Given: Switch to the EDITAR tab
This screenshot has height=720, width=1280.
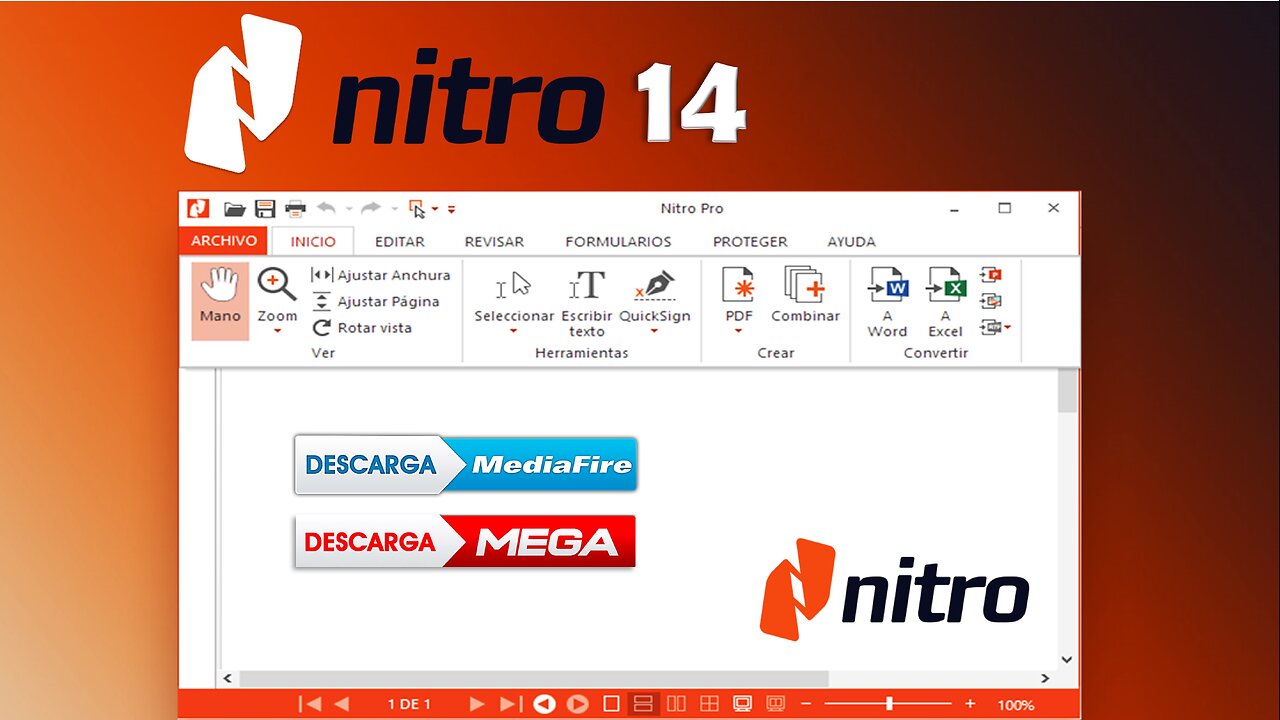Looking at the screenshot, I should click(400, 241).
